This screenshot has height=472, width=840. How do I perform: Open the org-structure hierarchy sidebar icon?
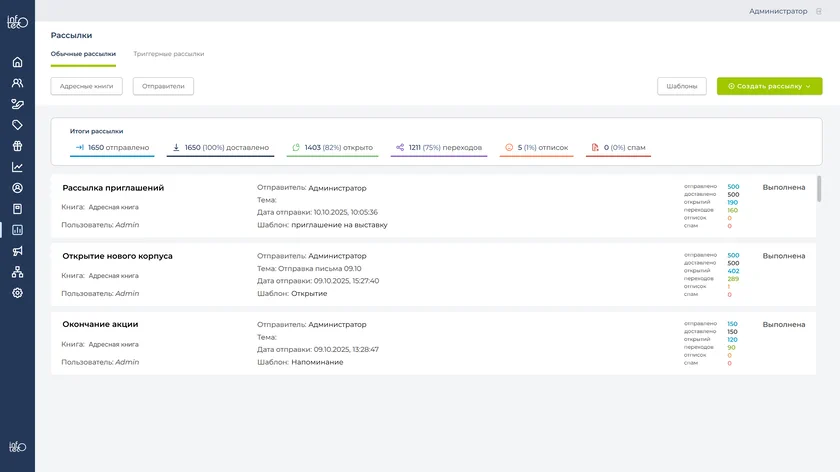(17, 272)
